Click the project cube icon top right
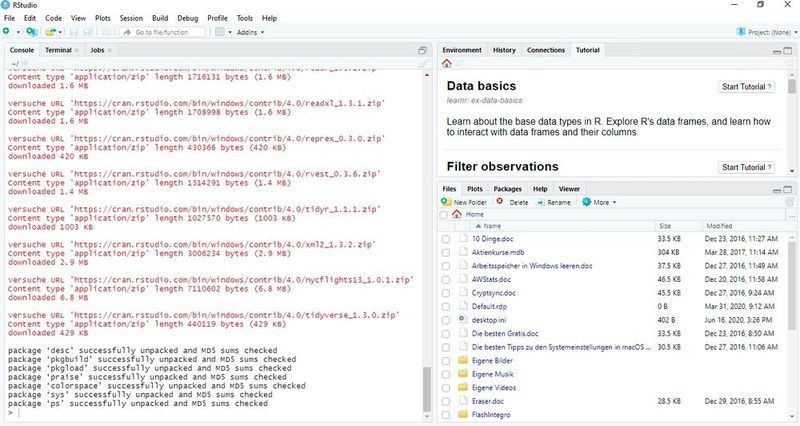This screenshot has width=800, height=426. [x=741, y=32]
